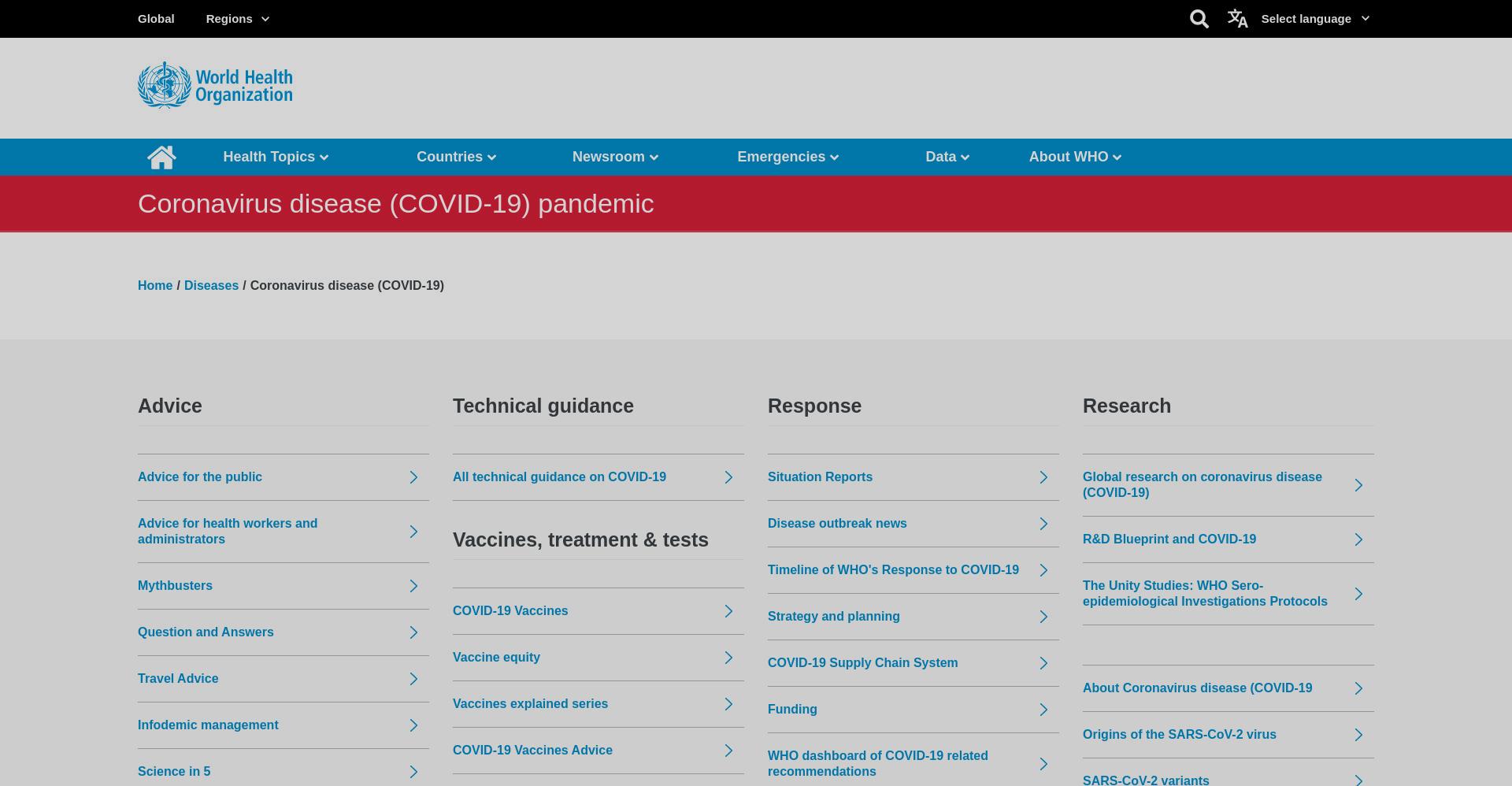Viewport: 1512px width, 786px height.
Task: Click arrow next to Mythbusters
Action: pyautogui.click(x=413, y=586)
